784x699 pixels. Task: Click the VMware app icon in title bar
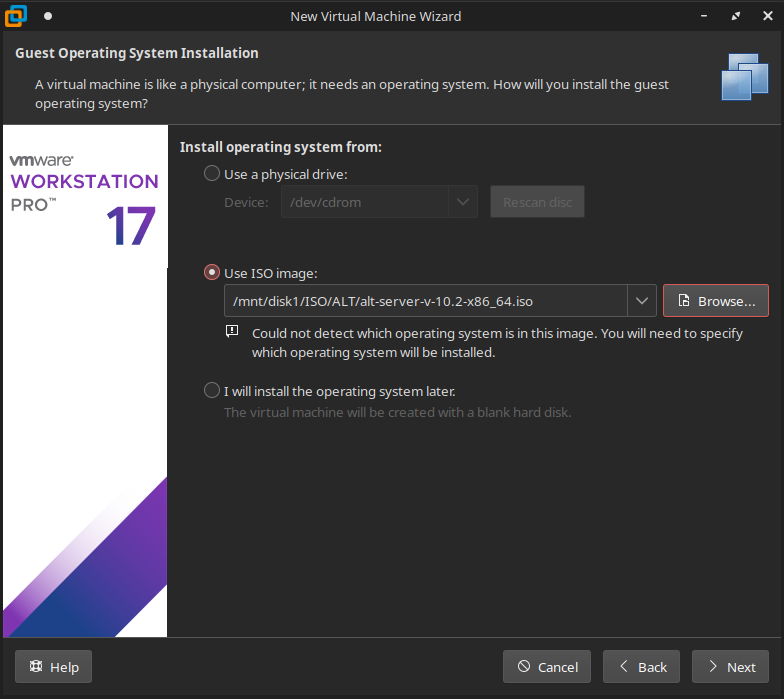click(x=16, y=16)
